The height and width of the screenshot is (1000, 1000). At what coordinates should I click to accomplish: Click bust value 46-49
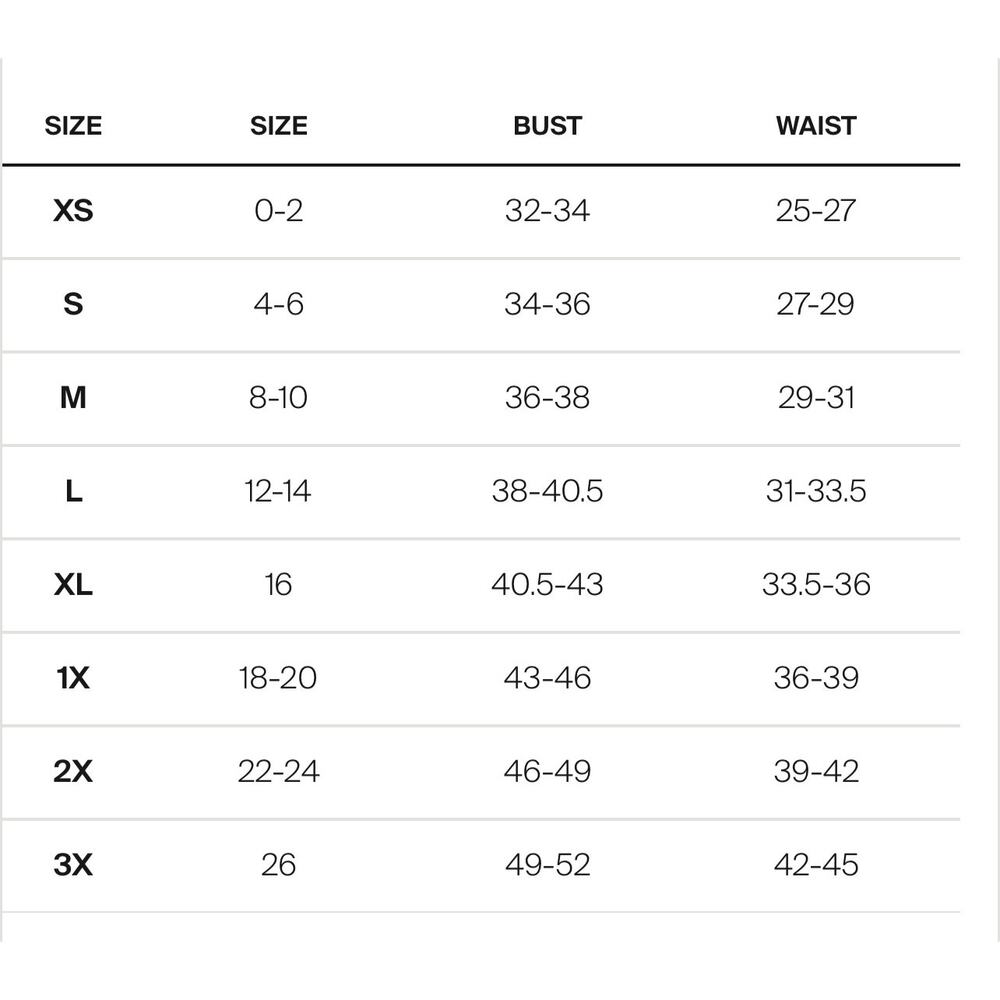pyautogui.click(x=547, y=771)
